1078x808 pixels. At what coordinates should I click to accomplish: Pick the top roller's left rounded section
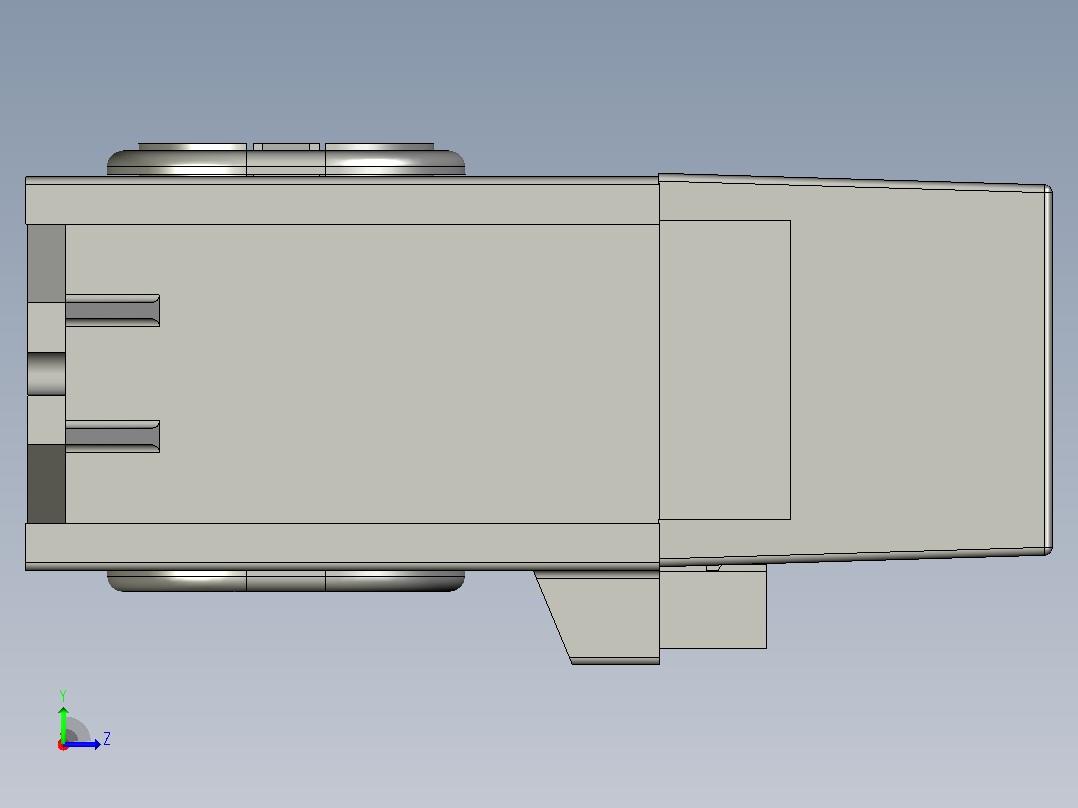pyautogui.click(x=177, y=161)
